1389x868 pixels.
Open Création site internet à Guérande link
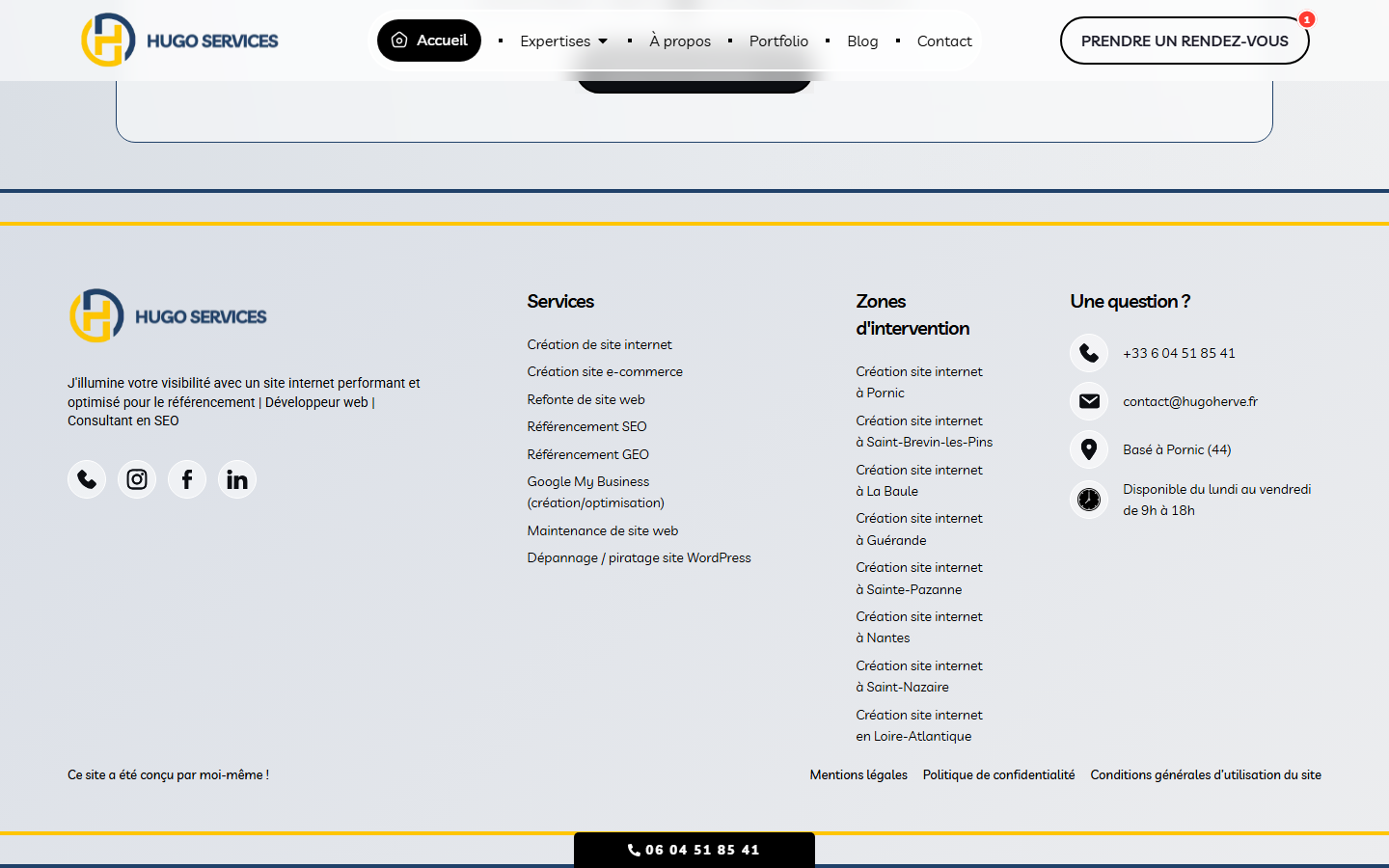click(919, 529)
